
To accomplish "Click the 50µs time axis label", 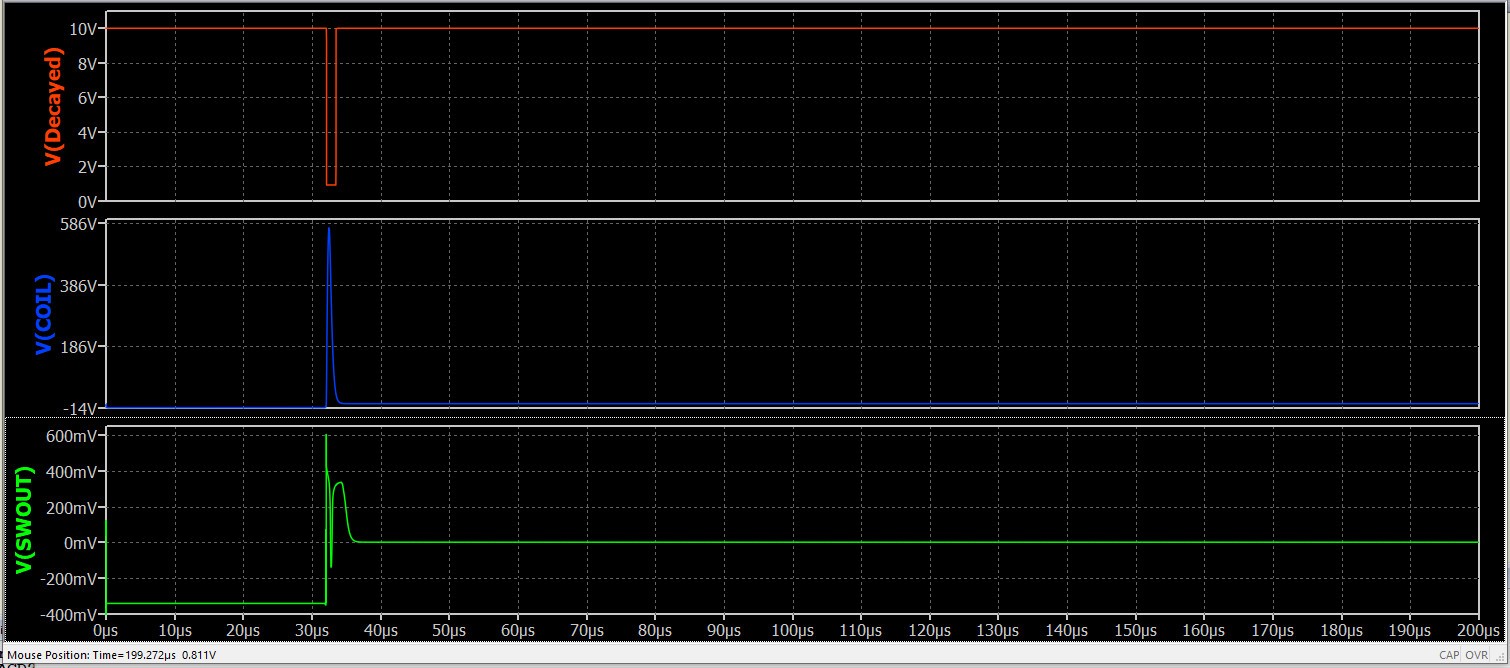I will tap(449, 631).
